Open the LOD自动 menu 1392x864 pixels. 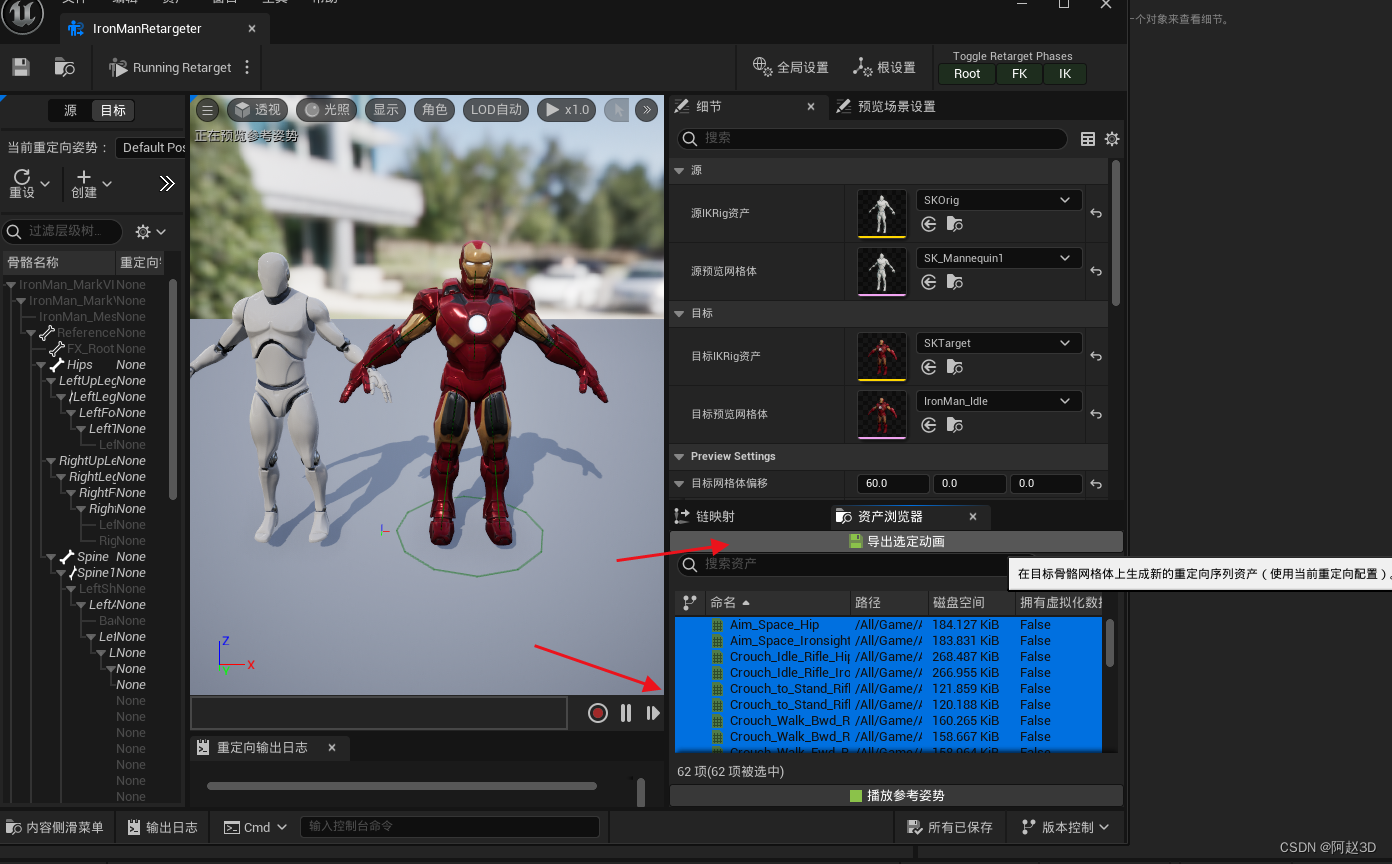[x=496, y=110]
